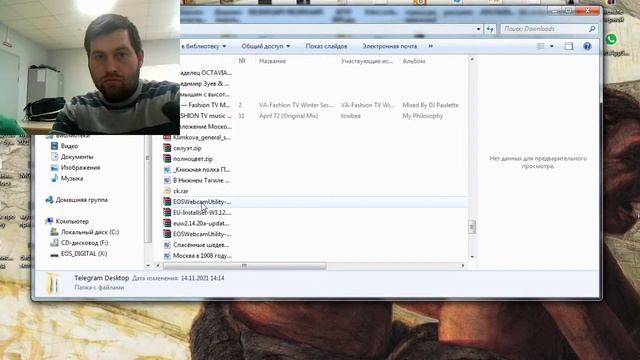
Task: Click the Компьютер icon
Action: coord(49,221)
